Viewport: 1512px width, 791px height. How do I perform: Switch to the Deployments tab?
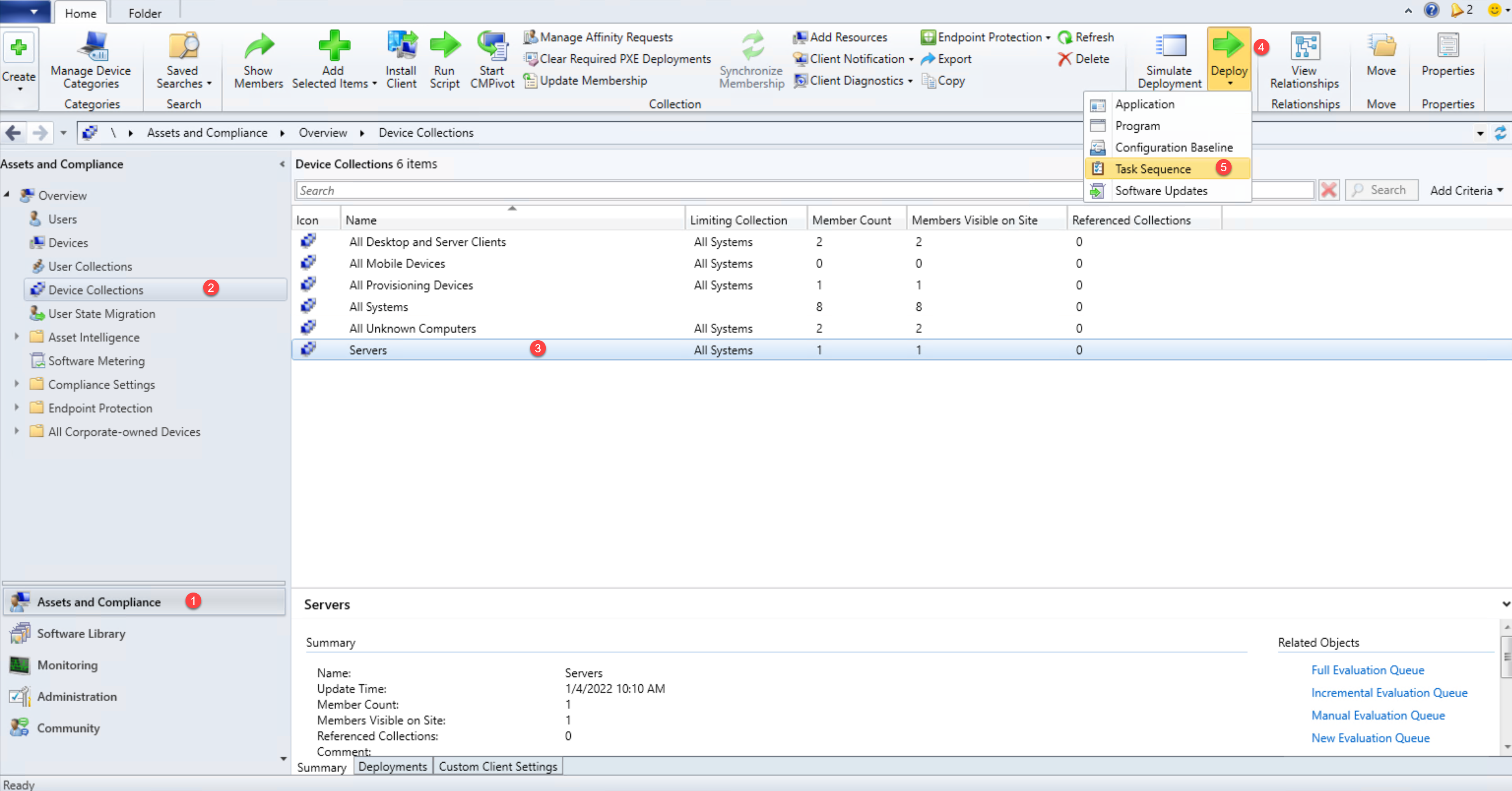[393, 766]
